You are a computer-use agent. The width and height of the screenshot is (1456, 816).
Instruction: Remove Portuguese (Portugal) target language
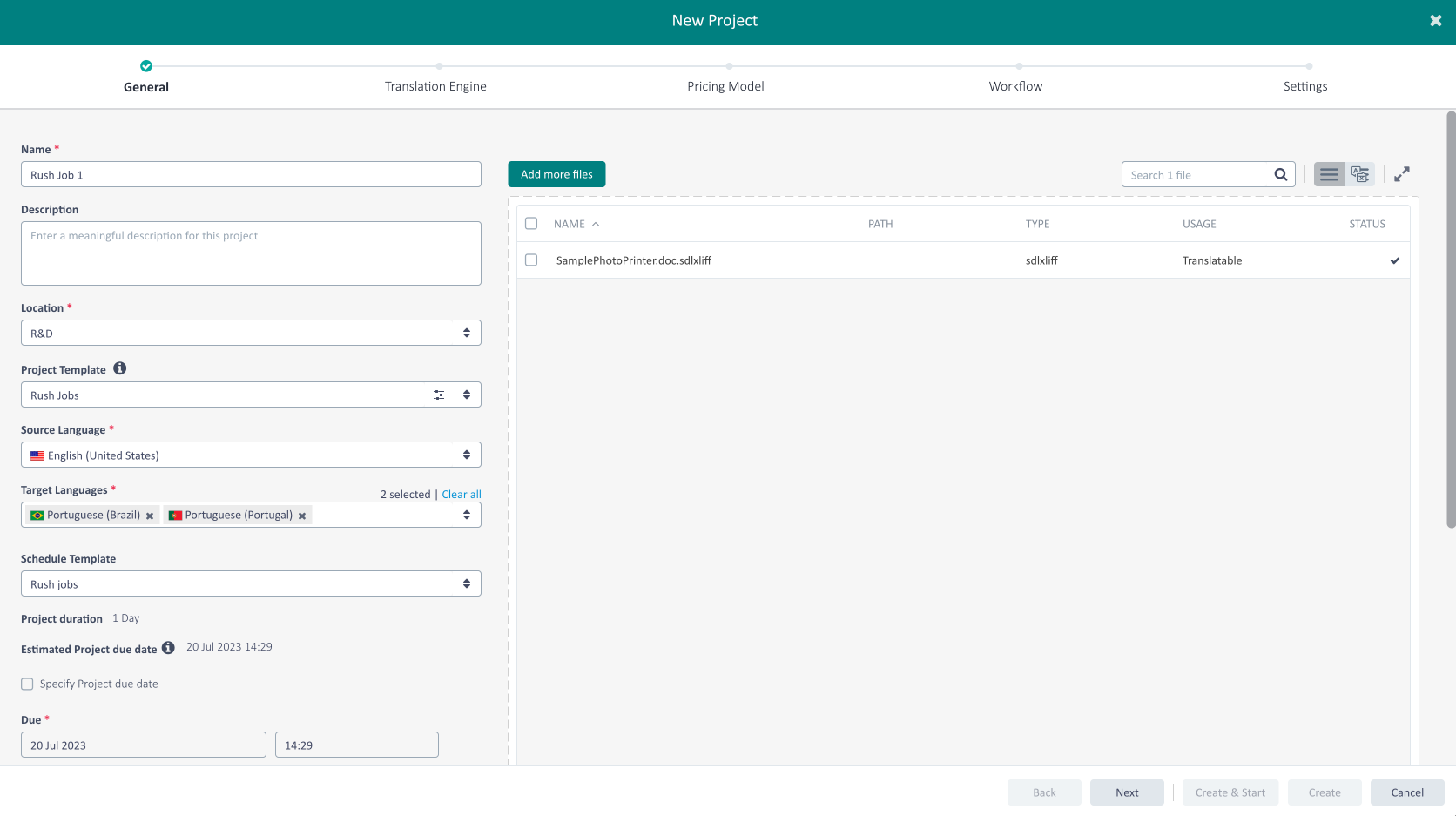point(302,516)
